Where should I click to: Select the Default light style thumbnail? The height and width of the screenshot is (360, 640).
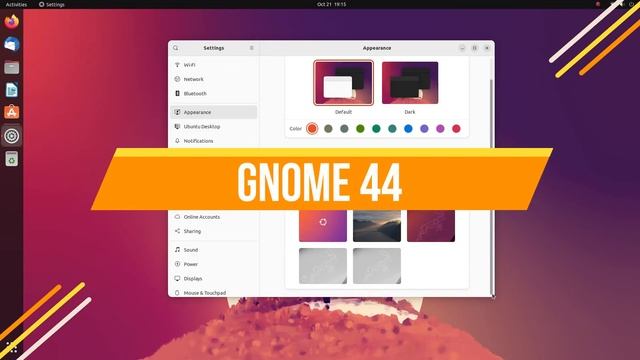pos(343,83)
